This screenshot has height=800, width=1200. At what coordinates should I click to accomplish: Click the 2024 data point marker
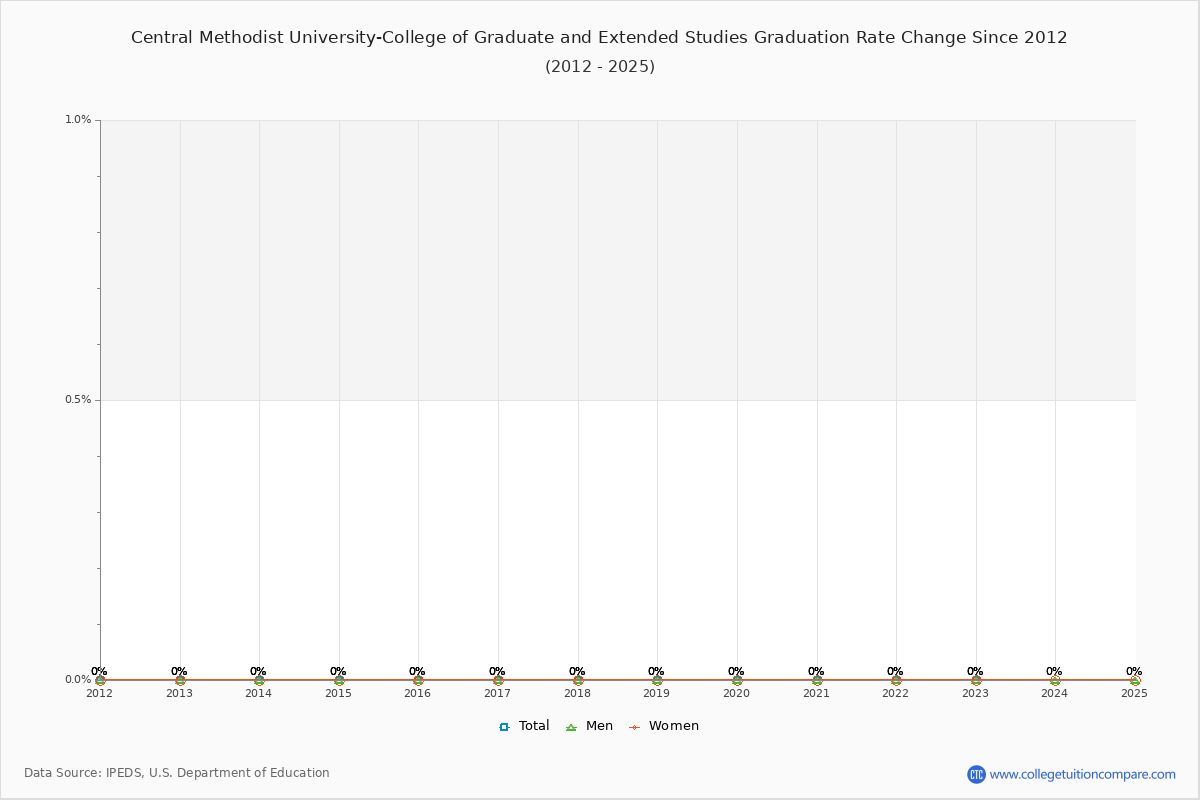1055,680
